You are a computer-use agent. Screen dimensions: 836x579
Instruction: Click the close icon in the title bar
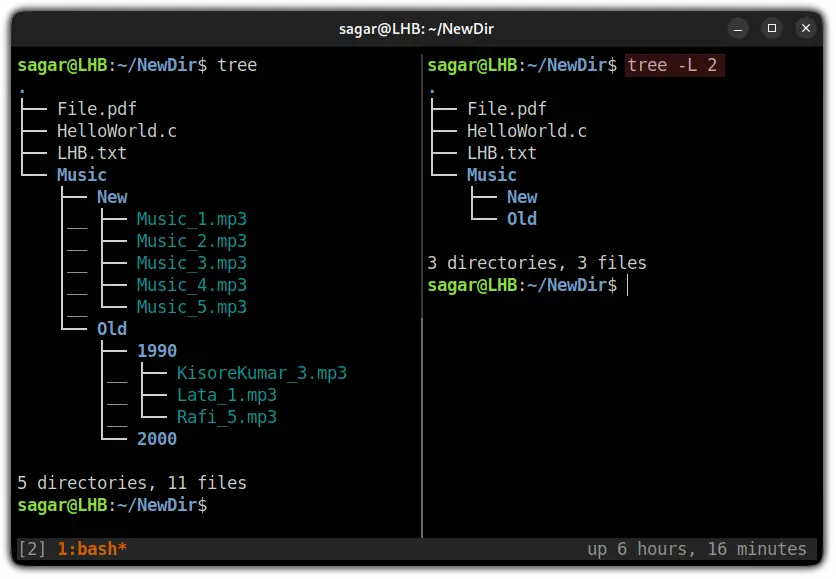[808, 28]
